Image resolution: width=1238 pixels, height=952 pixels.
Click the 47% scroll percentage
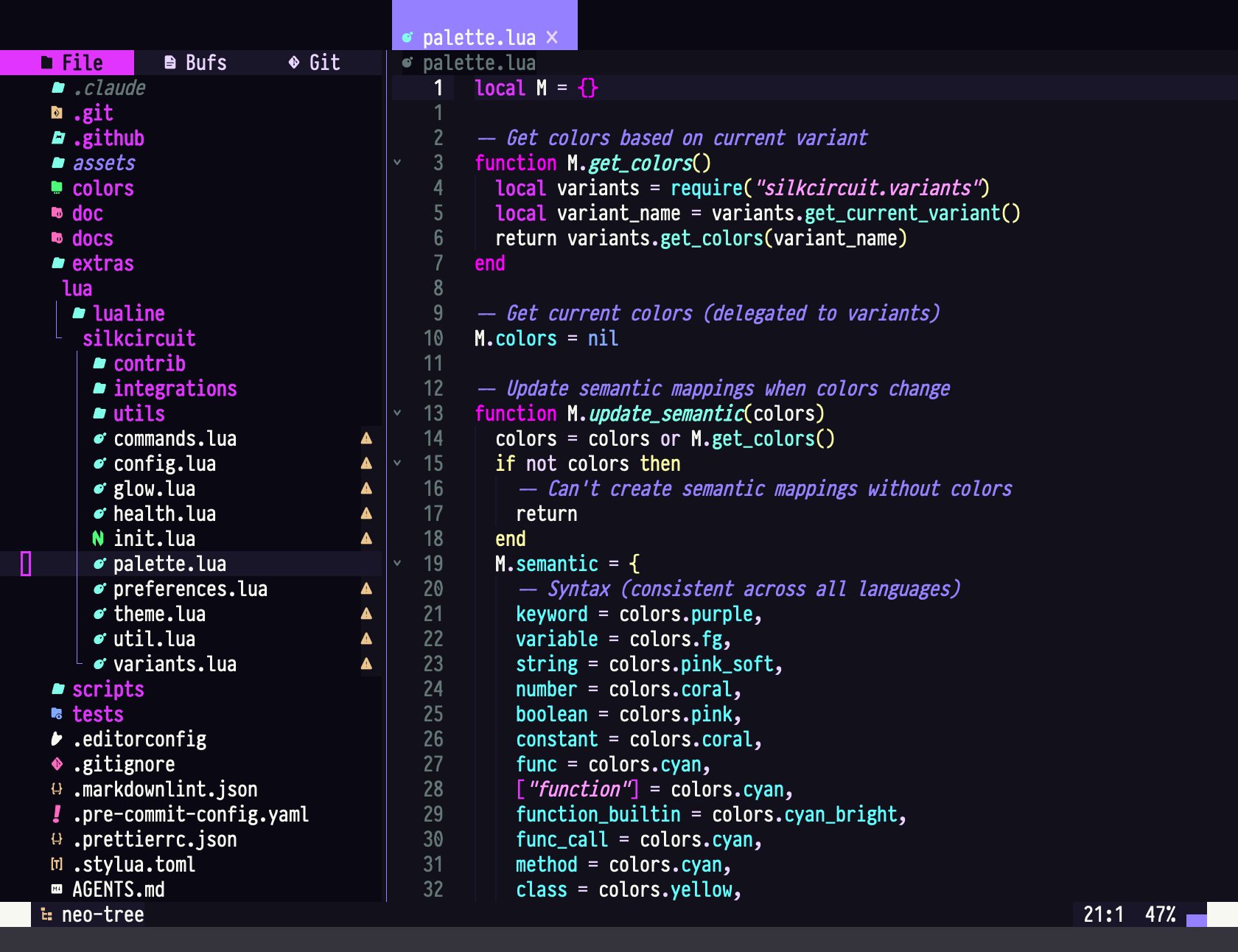tap(1160, 914)
